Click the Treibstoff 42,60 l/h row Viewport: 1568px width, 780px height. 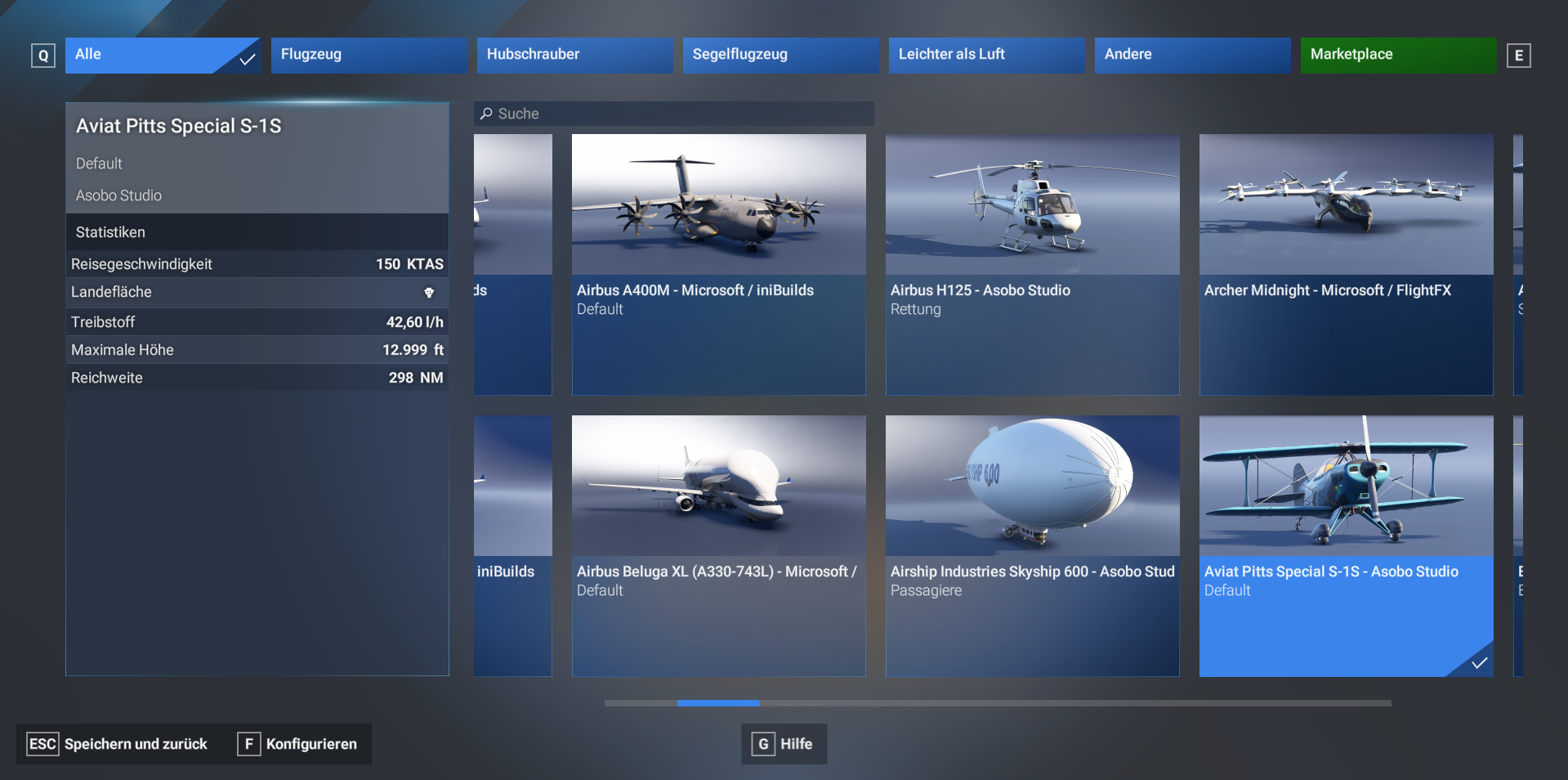click(257, 322)
